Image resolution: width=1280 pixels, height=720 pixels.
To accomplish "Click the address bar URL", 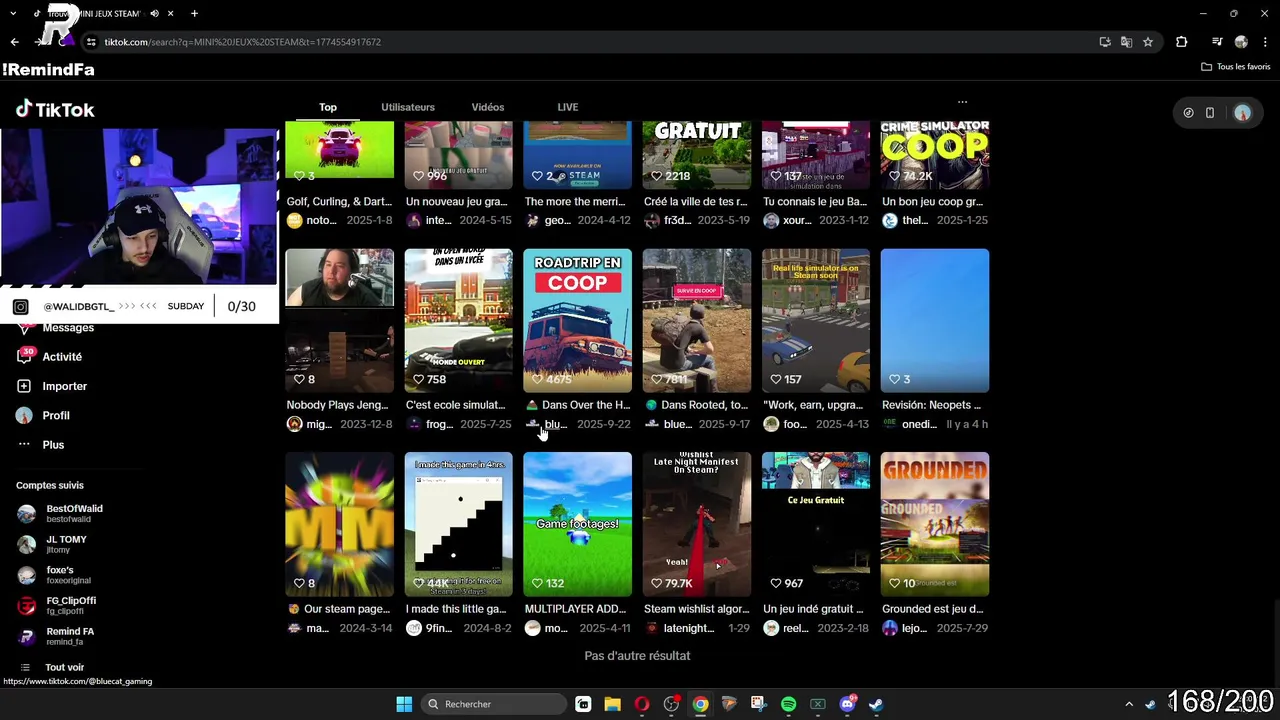I will tap(243, 42).
